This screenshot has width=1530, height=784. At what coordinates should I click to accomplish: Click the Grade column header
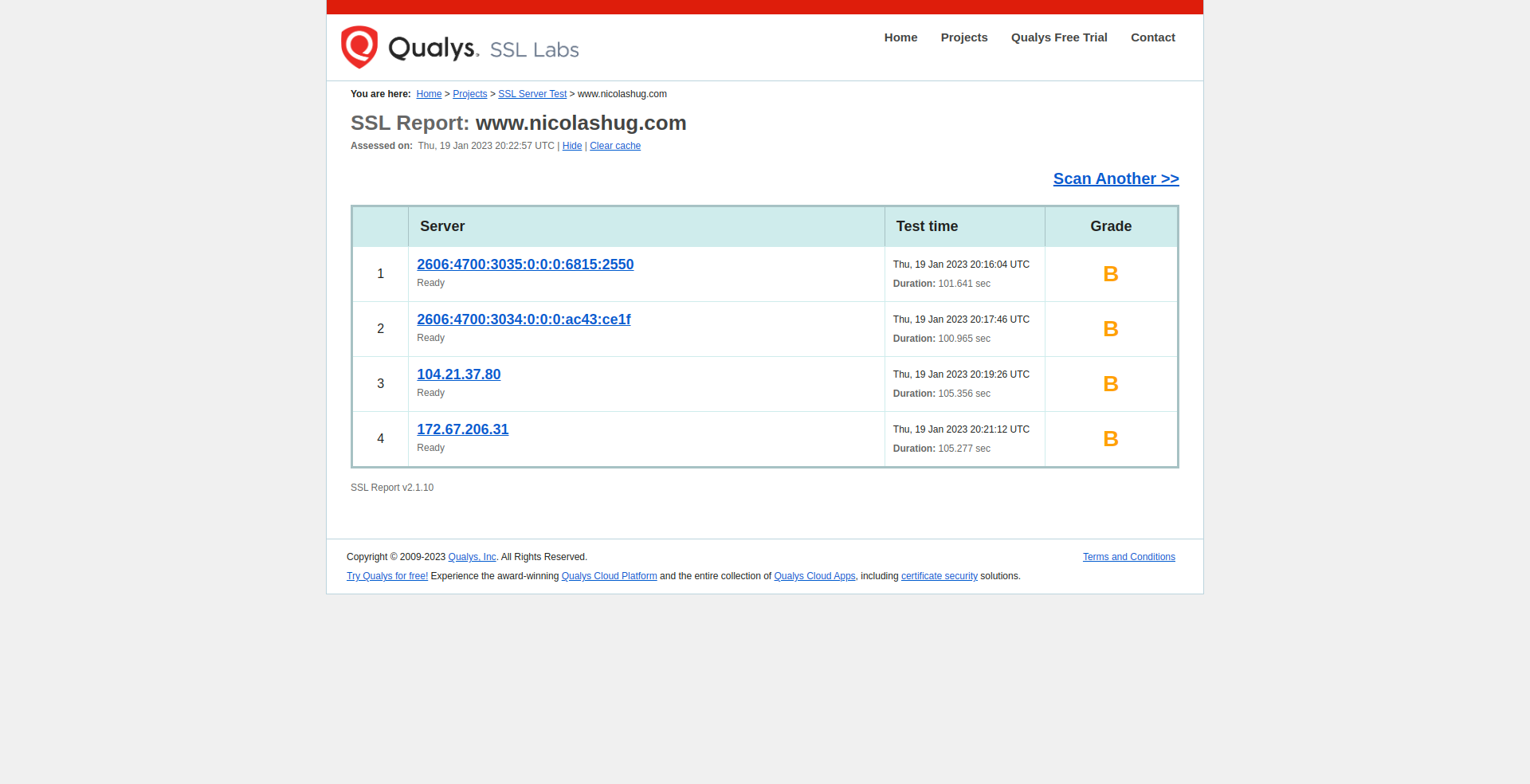(1111, 226)
